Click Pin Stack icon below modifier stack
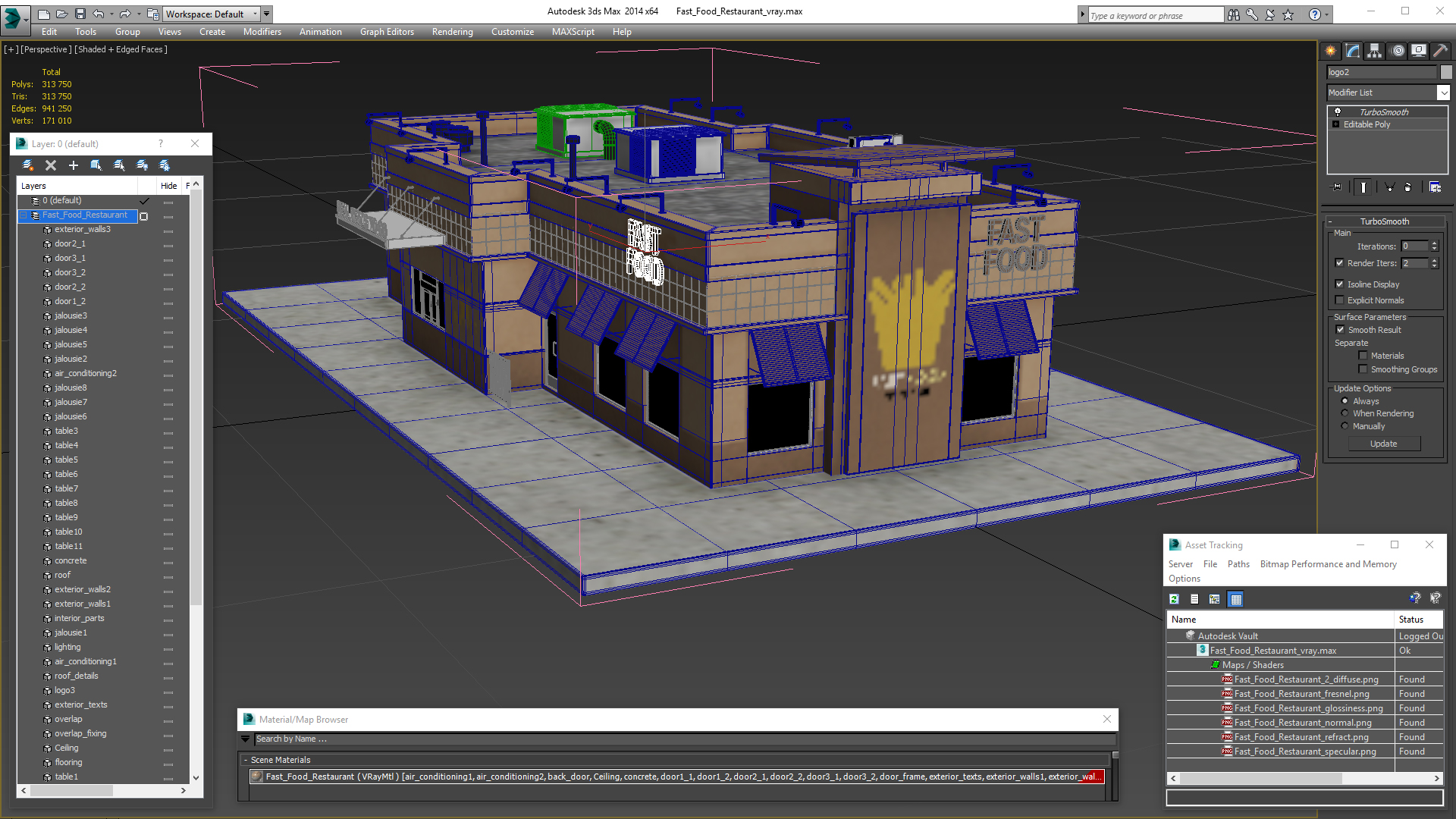 coord(1337,187)
